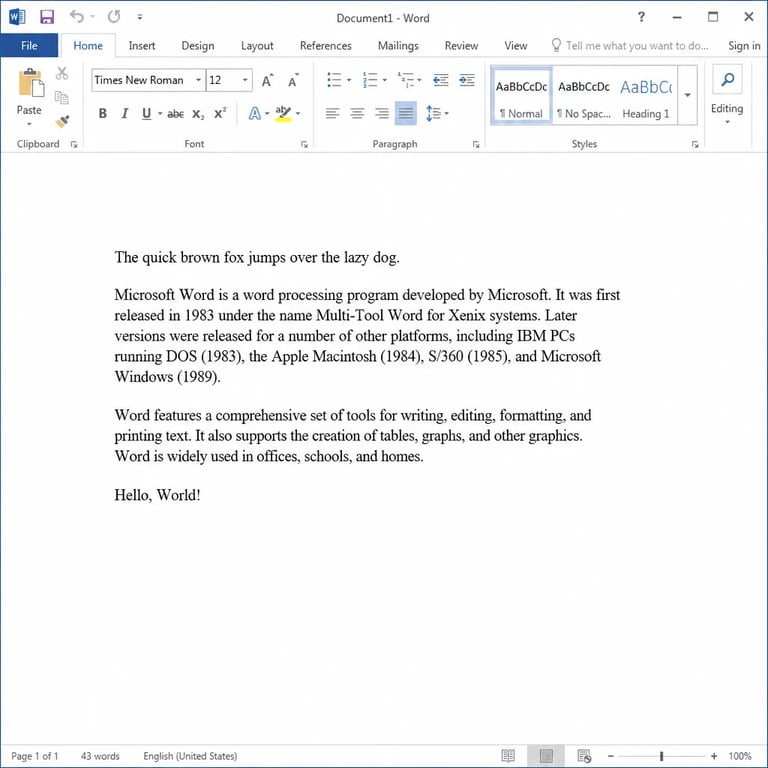Open the Paste options arrow
The width and height of the screenshot is (768, 768).
click(x=29, y=124)
